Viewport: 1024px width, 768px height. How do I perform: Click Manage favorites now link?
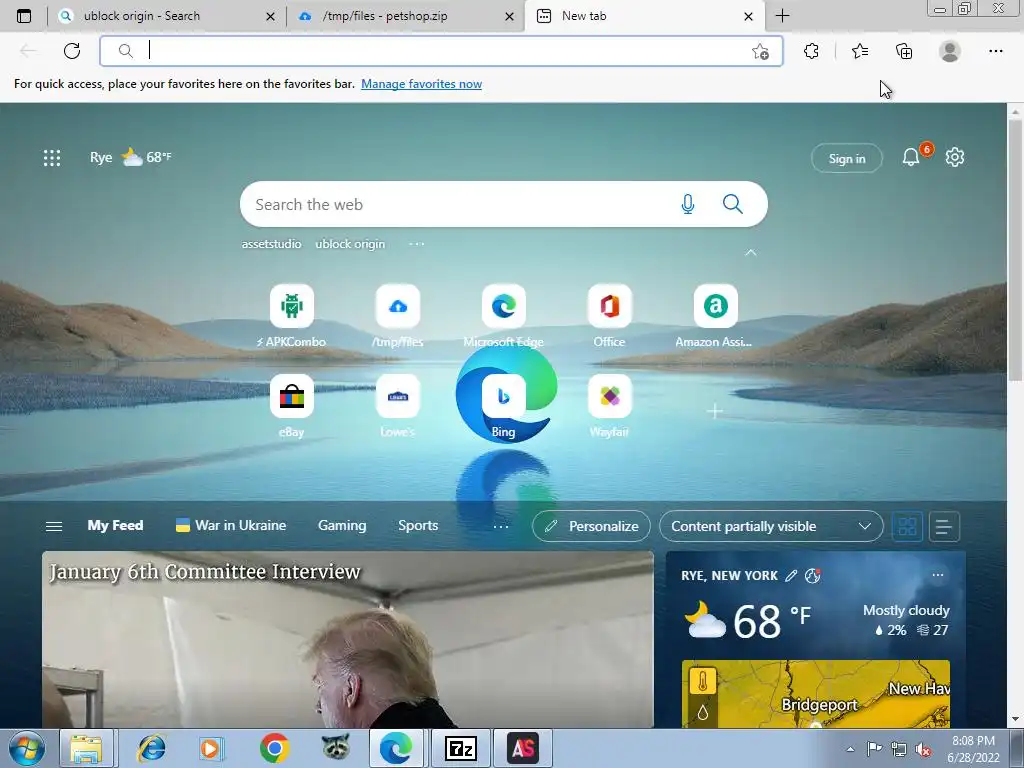tap(421, 84)
